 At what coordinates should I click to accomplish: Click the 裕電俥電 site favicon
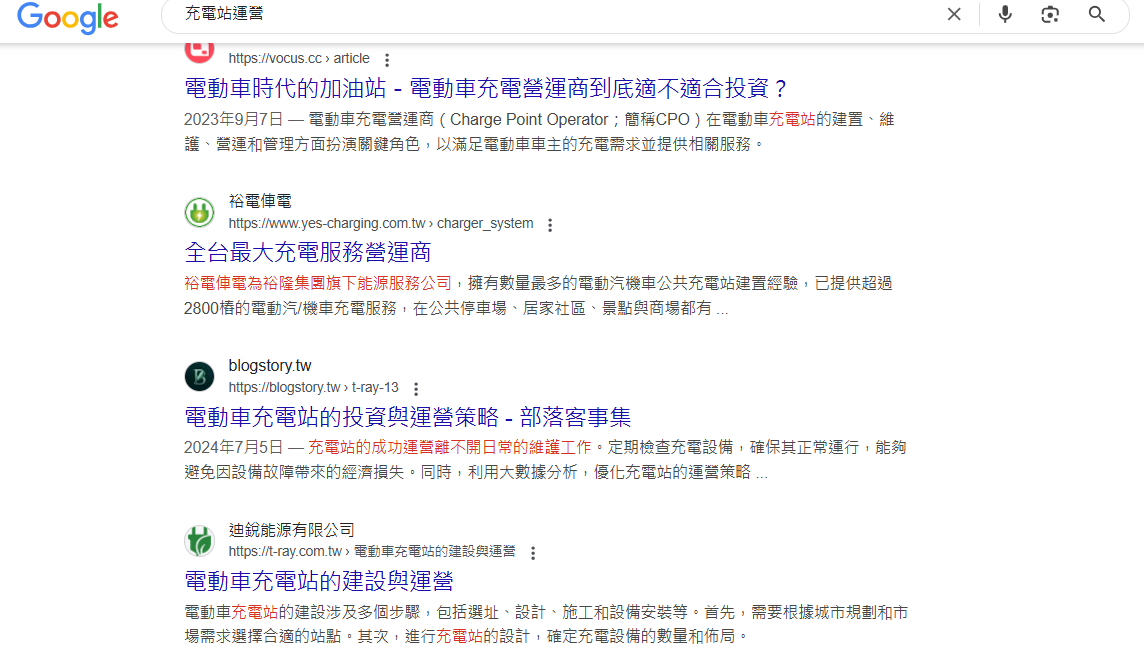click(199, 212)
